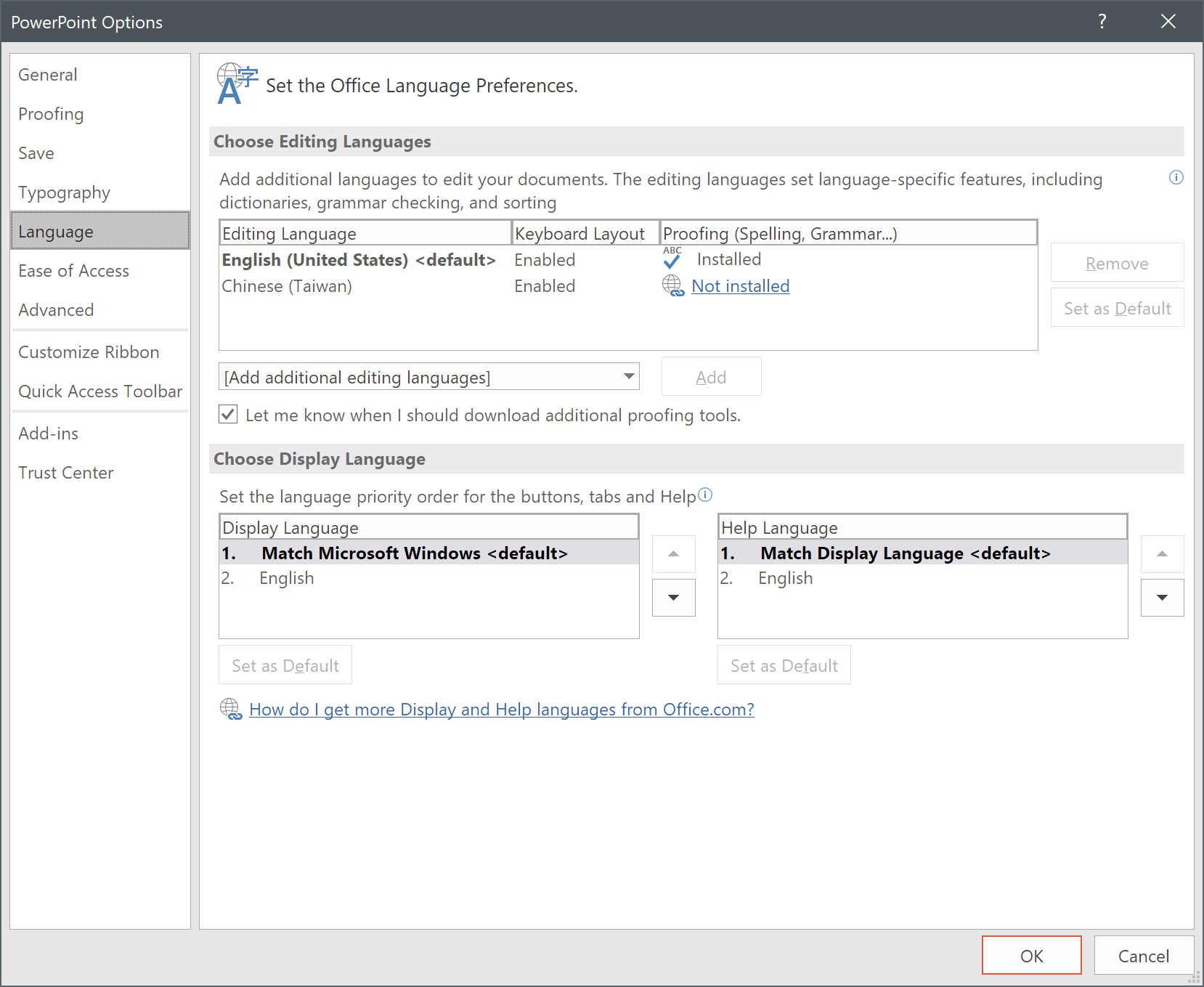This screenshot has height=987, width=1204.
Task: Click the globe icon beside Not installed
Action: 672,286
